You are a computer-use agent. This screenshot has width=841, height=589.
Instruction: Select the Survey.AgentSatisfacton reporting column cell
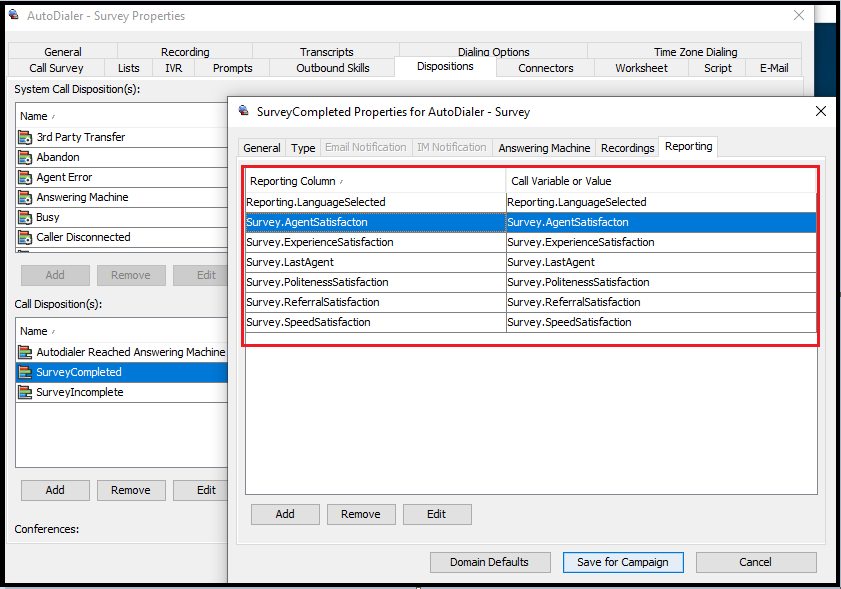[x=375, y=222]
